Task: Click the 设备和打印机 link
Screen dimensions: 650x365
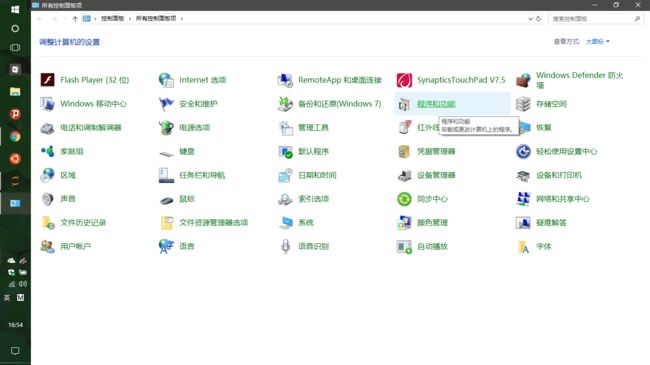Action: coord(559,175)
